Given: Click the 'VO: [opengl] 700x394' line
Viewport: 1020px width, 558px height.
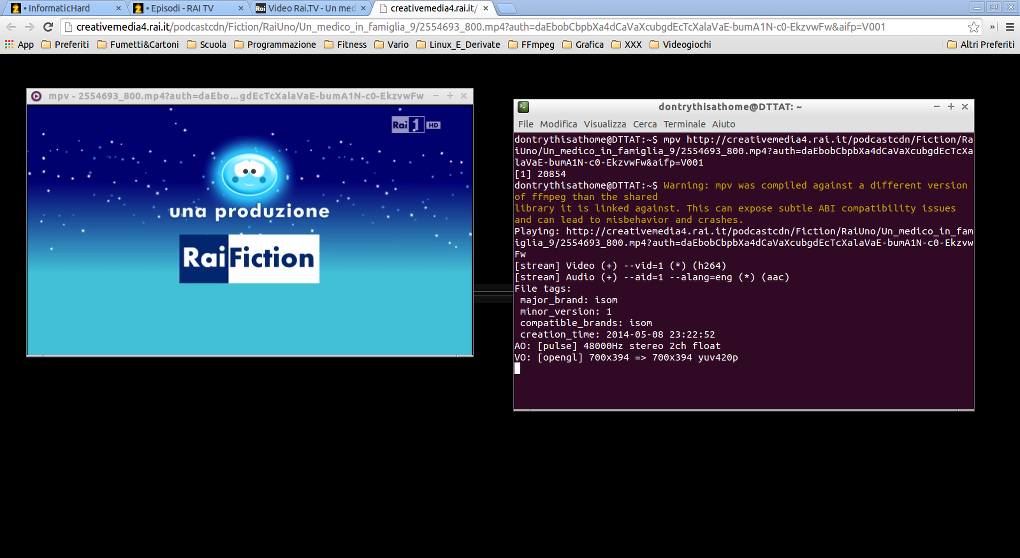Looking at the screenshot, I should 626,358.
